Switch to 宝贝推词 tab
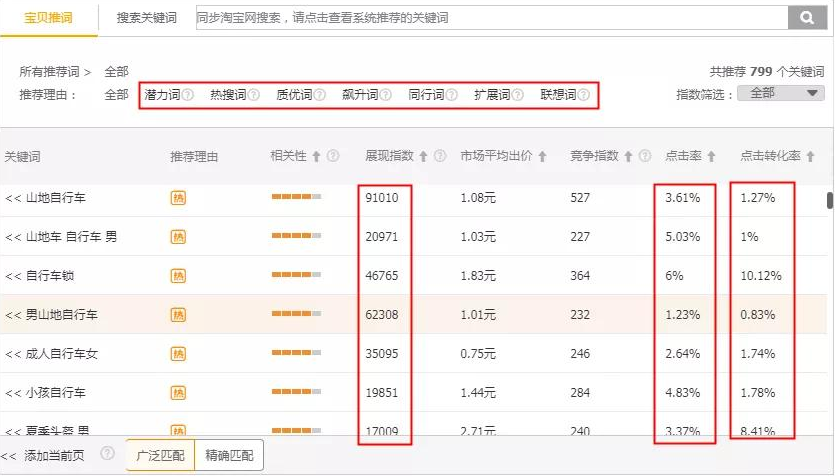 tap(48, 18)
